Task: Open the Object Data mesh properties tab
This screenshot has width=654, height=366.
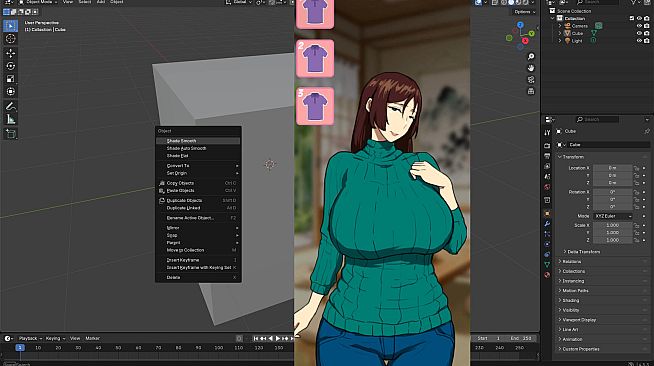Action: point(547,265)
